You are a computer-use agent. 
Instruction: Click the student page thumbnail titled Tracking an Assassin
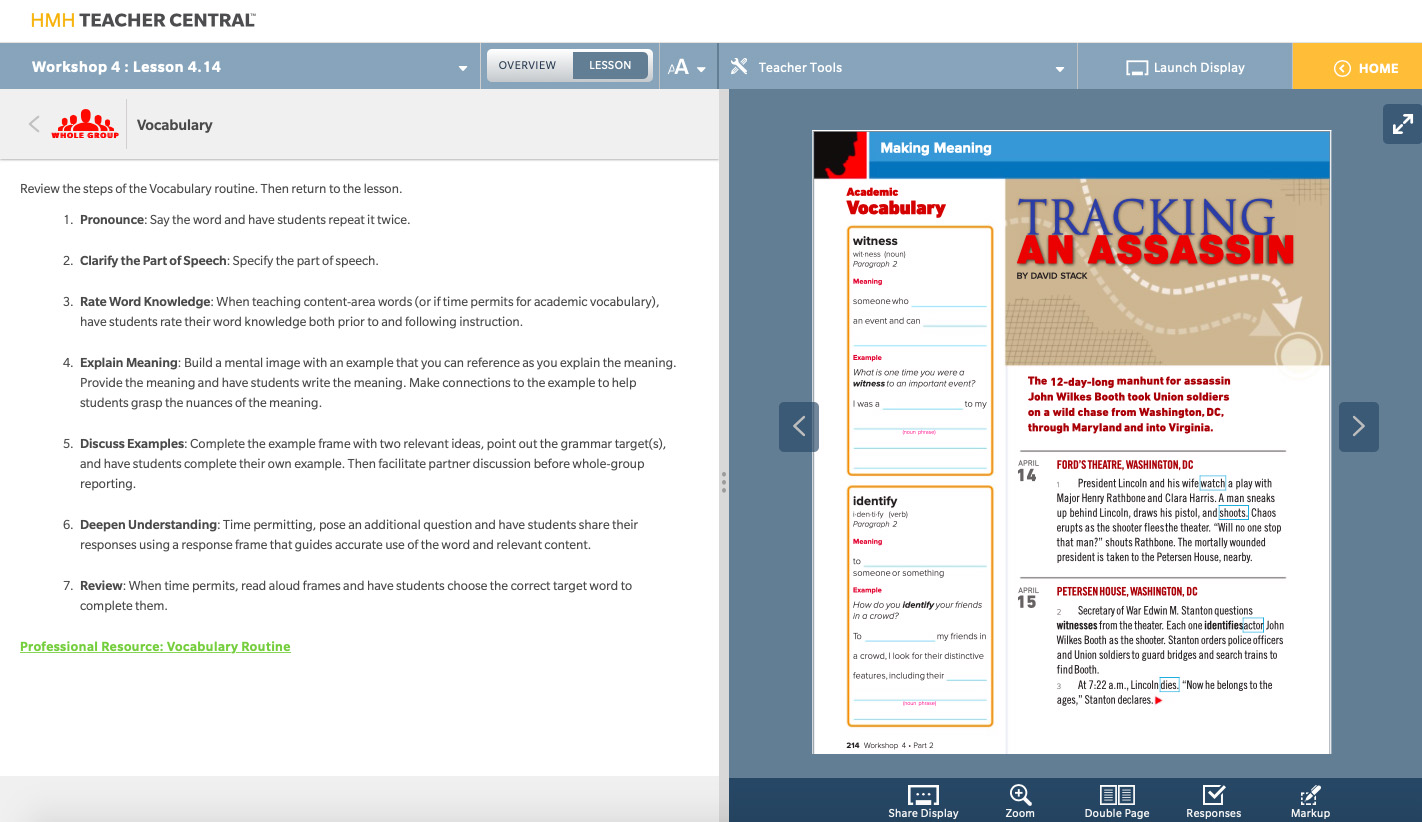click(x=1071, y=442)
